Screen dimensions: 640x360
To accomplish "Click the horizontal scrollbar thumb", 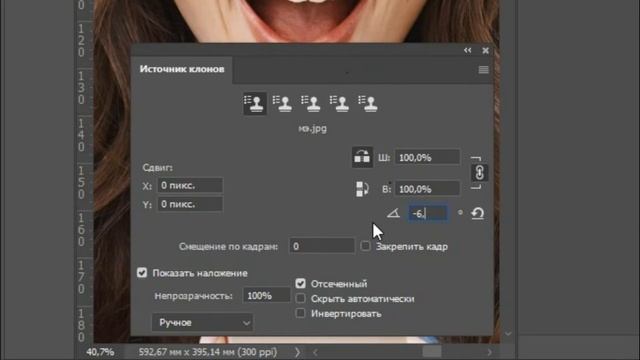I will click(432, 351).
